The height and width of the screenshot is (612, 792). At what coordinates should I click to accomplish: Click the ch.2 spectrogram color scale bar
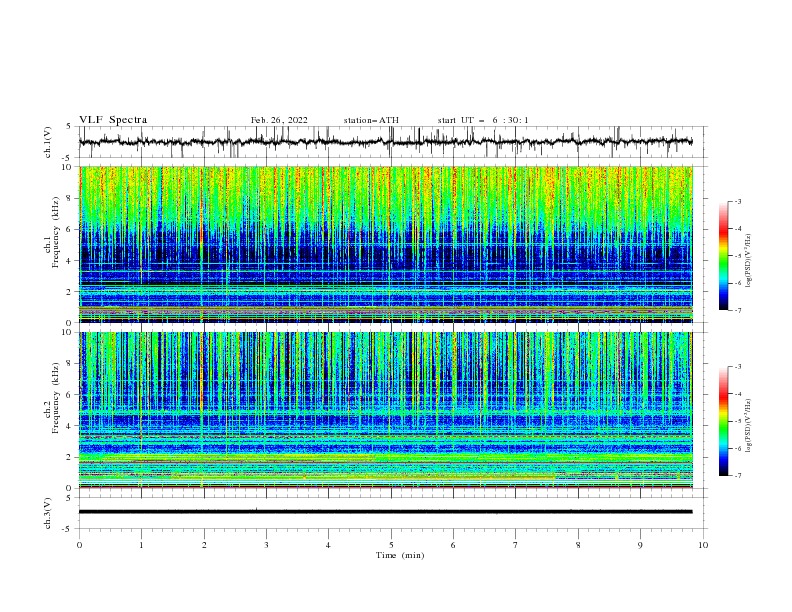tap(723, 421)
